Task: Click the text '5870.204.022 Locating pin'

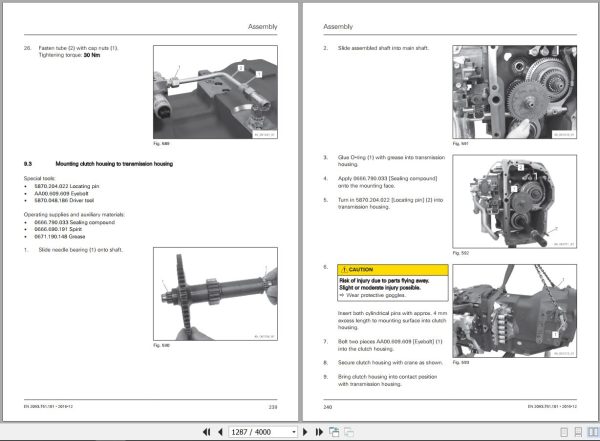Action: click(x=67, y=186)
